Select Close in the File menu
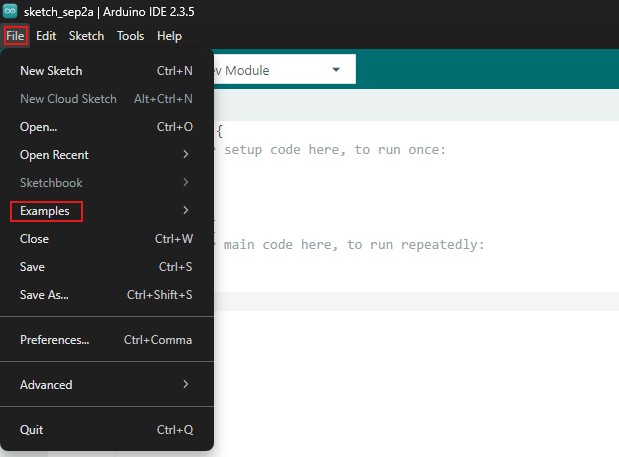619x457 pixels. tap(107, 239)
